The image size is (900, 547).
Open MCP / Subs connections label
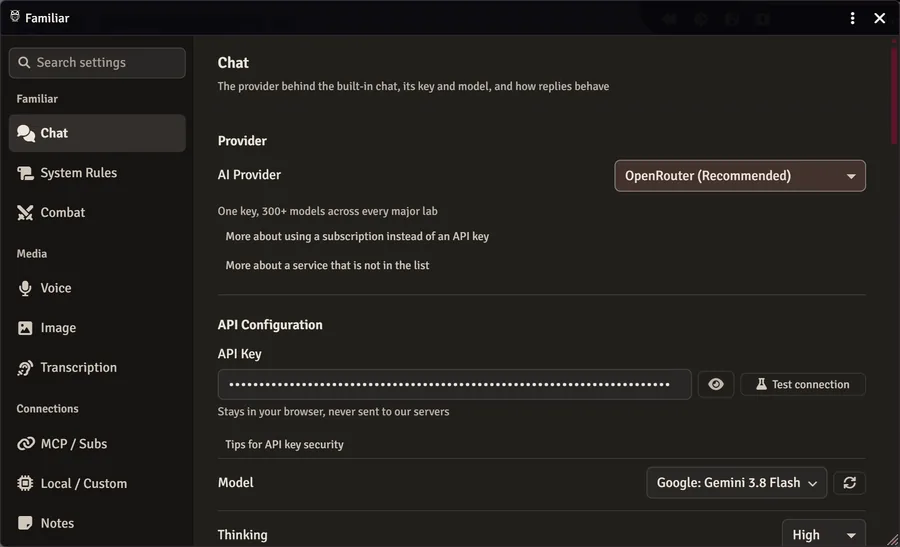(x=73, y=444)
